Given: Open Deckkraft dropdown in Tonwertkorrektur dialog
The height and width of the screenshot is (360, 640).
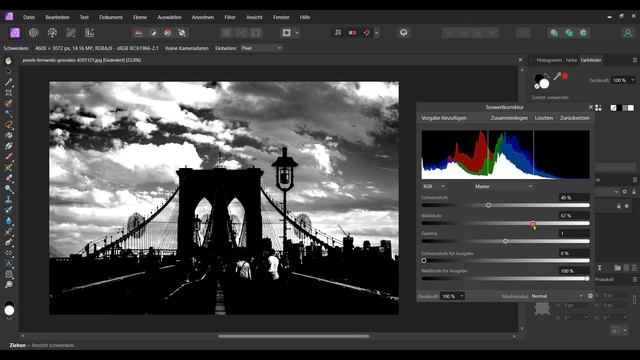Looking at the screenshot, I should (462, 296).
